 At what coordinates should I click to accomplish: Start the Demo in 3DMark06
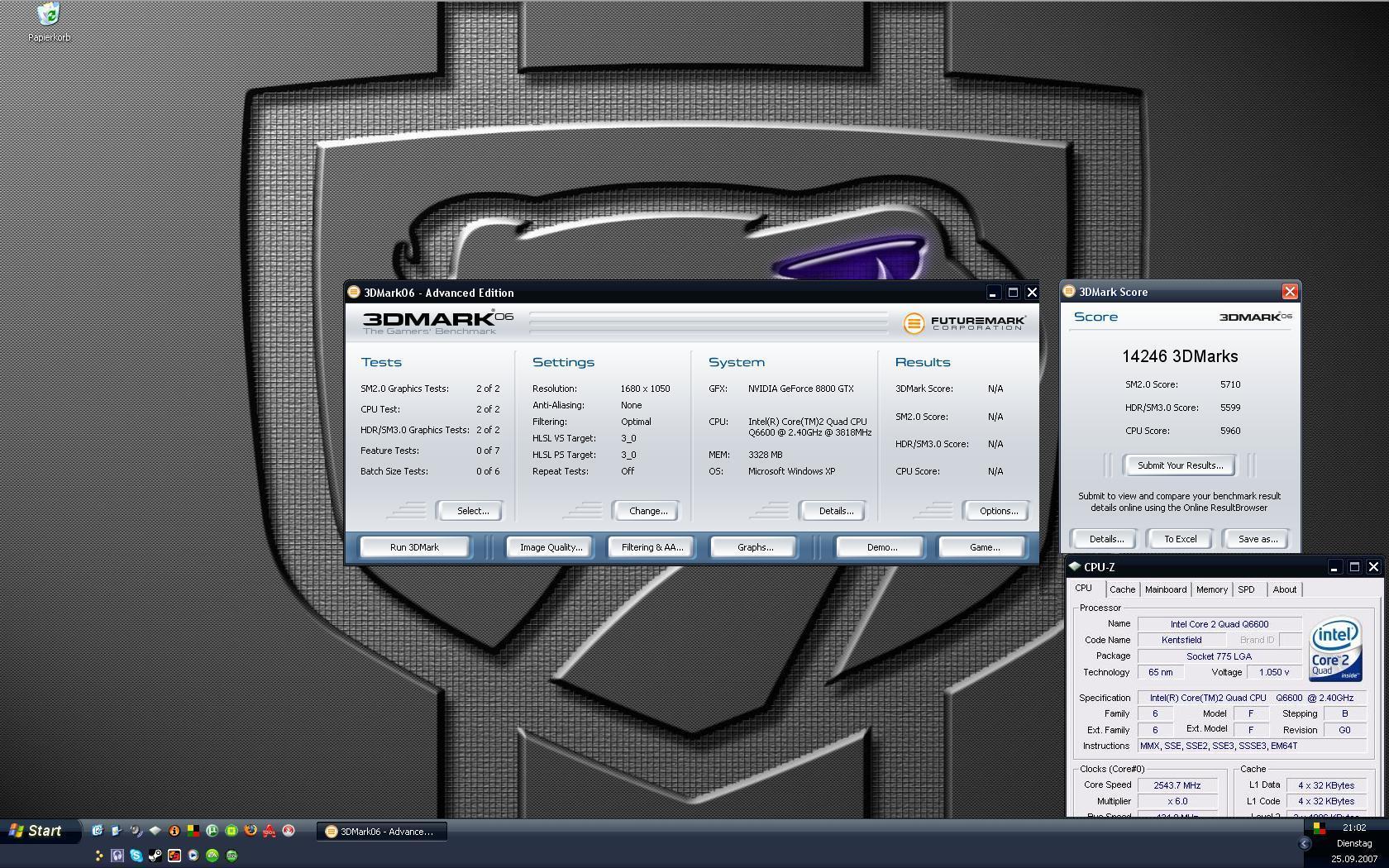[x=881, y=547]
